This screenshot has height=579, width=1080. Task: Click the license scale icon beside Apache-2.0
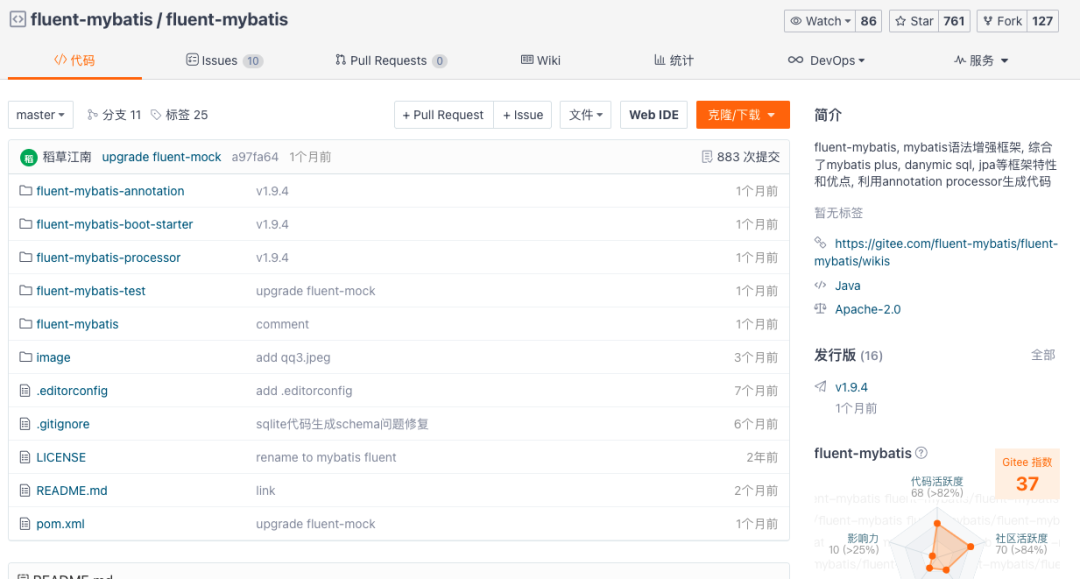click(820, 308)
